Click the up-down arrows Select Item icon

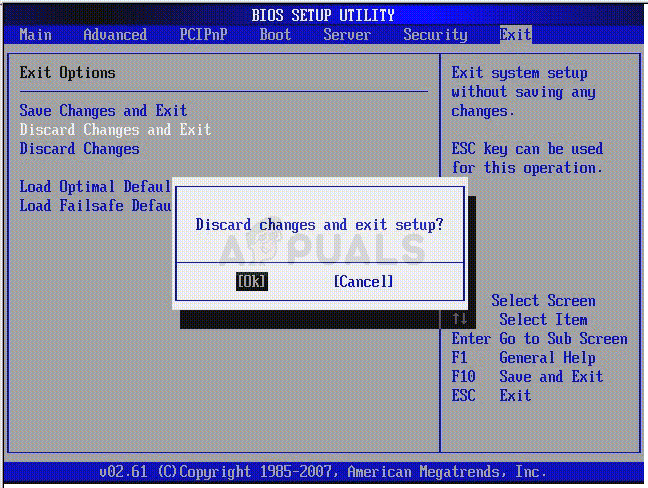[x=460, y=319]
